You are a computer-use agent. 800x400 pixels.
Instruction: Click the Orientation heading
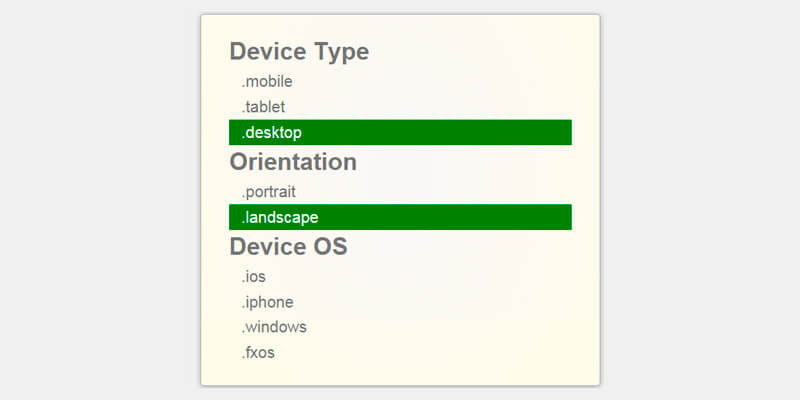(293, 162)
